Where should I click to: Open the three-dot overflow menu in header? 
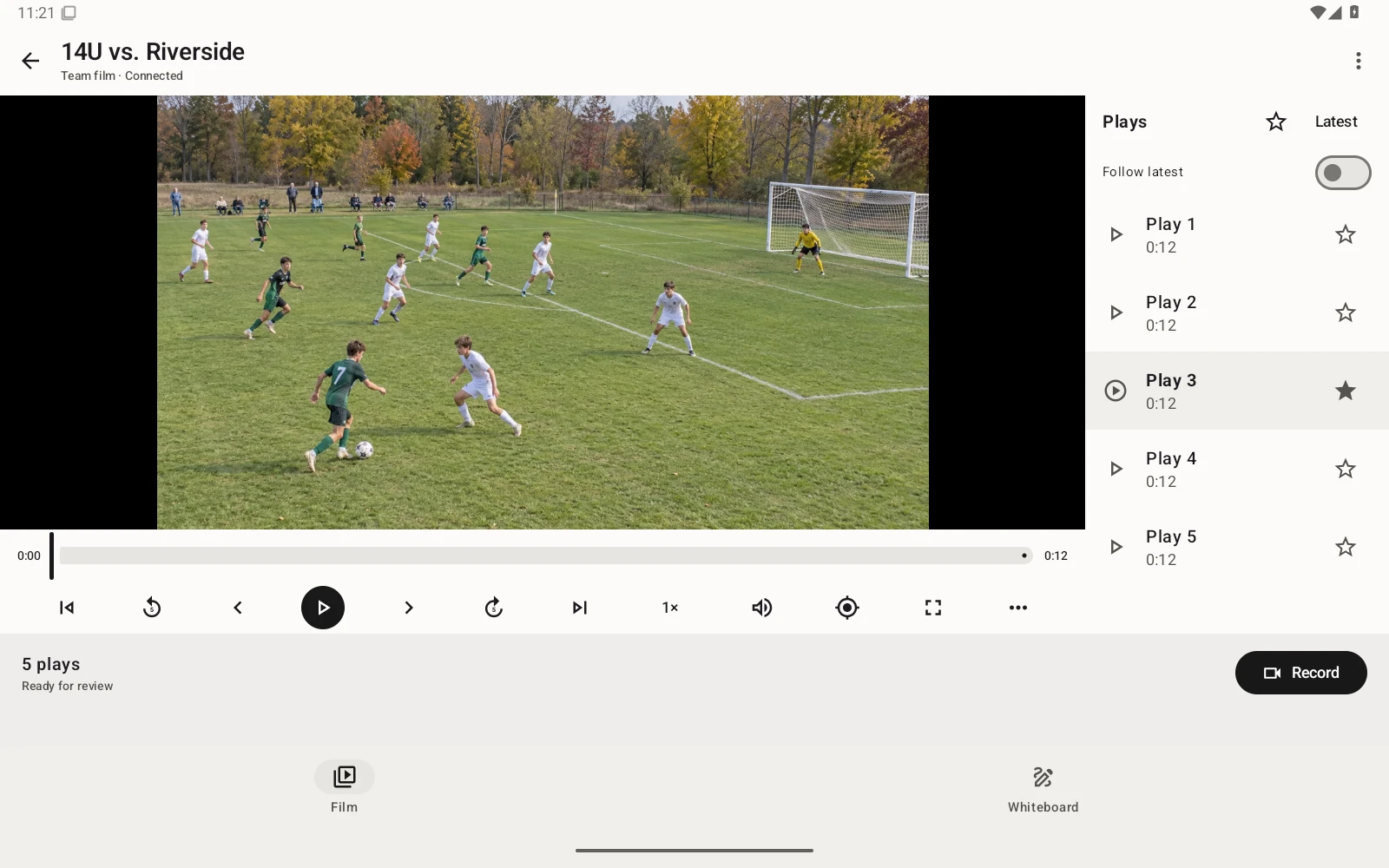point(1359,61)
